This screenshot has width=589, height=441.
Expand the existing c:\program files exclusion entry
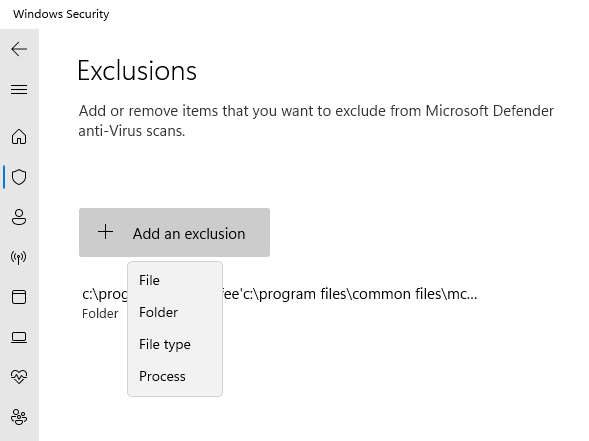tap(279, 302)
